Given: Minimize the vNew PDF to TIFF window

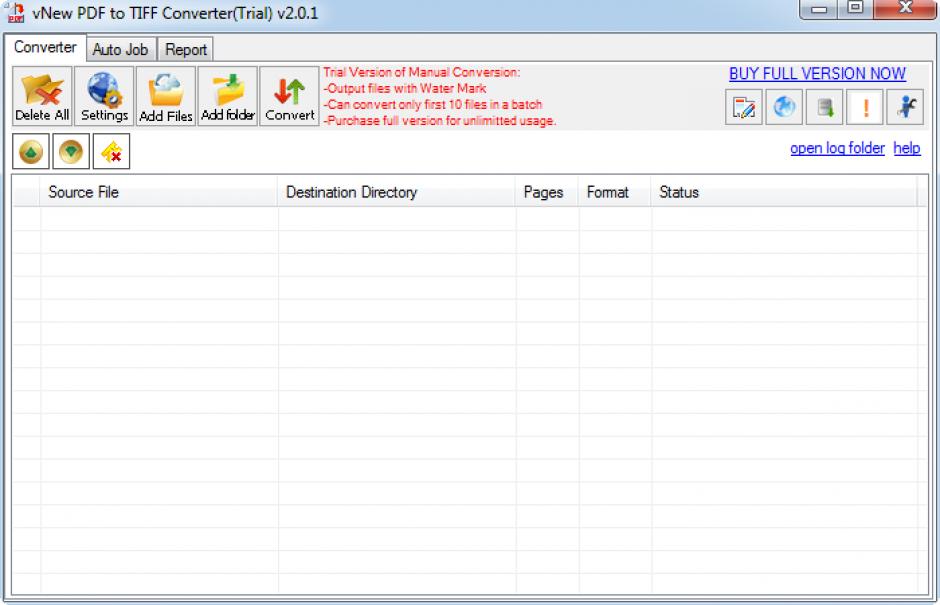Looking at the screenshot, I should click(818, 9).
